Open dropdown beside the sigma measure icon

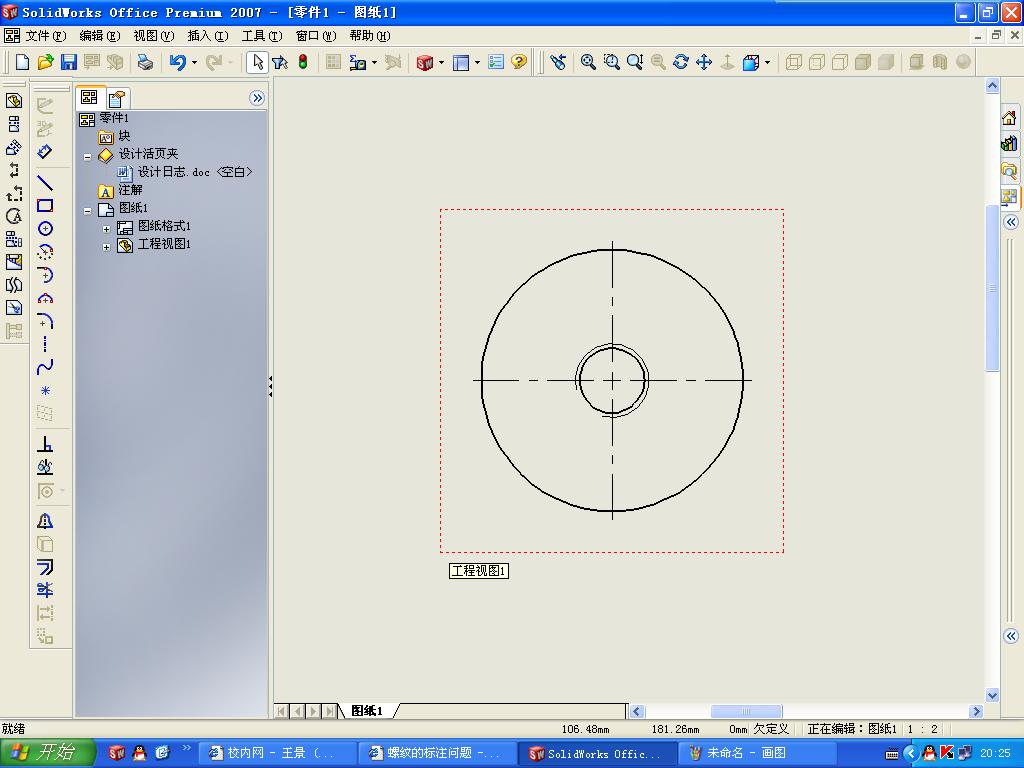(374, 63)
